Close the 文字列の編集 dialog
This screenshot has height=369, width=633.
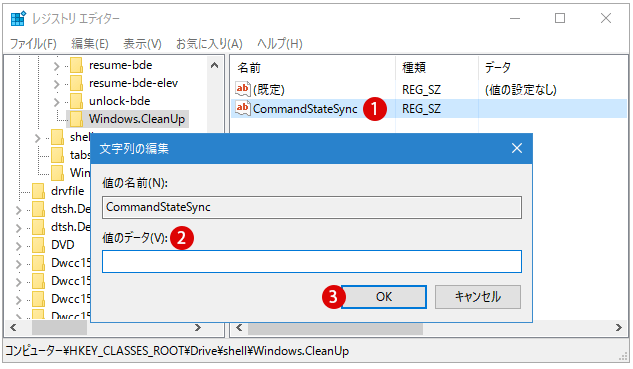click(x=517, y=148)
